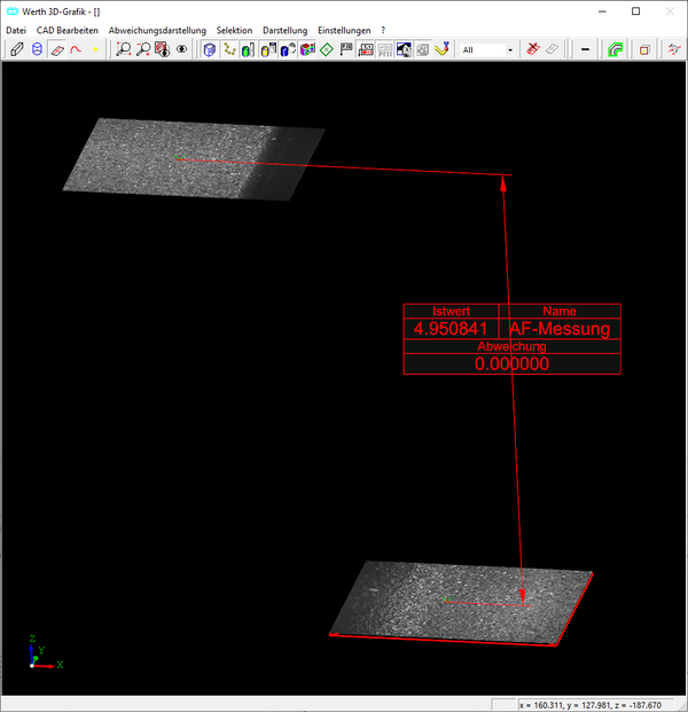Open the Abweichungsdarstellung menu
Image resolution: width=688 pixels, height=712 pixels.
click(x=157, y=31)
